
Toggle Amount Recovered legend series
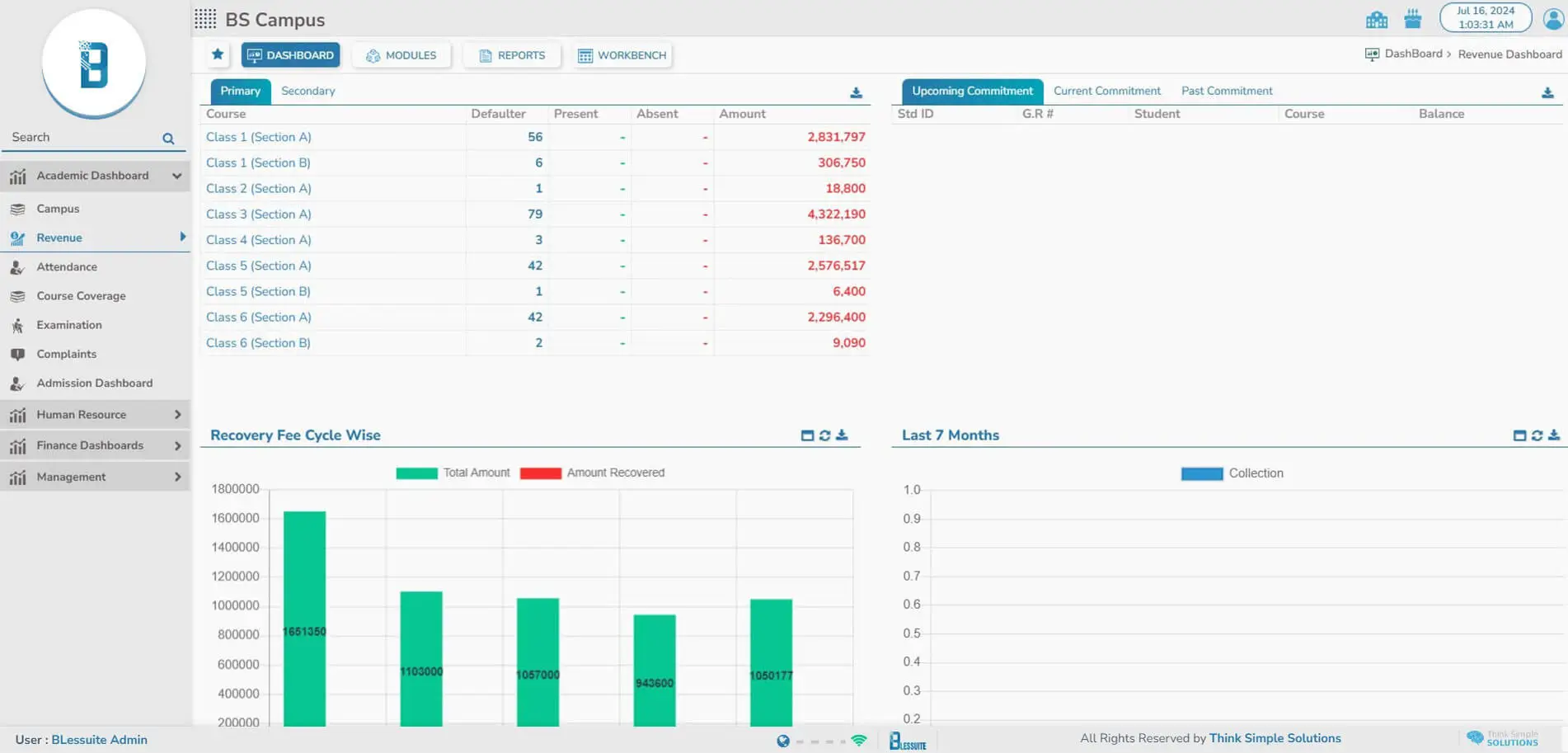[592, 473]
